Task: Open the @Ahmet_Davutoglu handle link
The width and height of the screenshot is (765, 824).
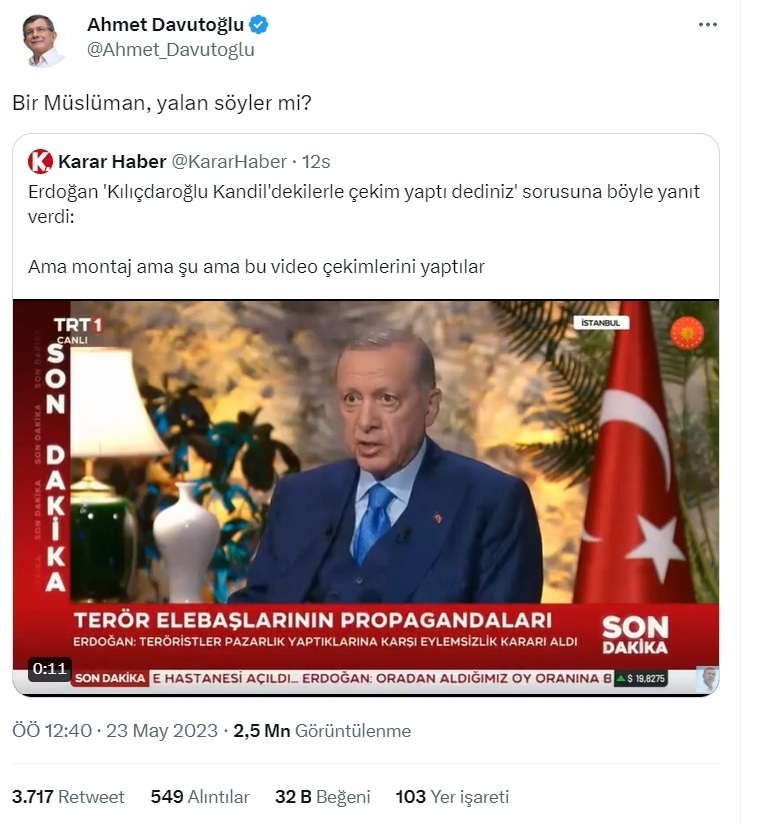Action: click(171, 50)
